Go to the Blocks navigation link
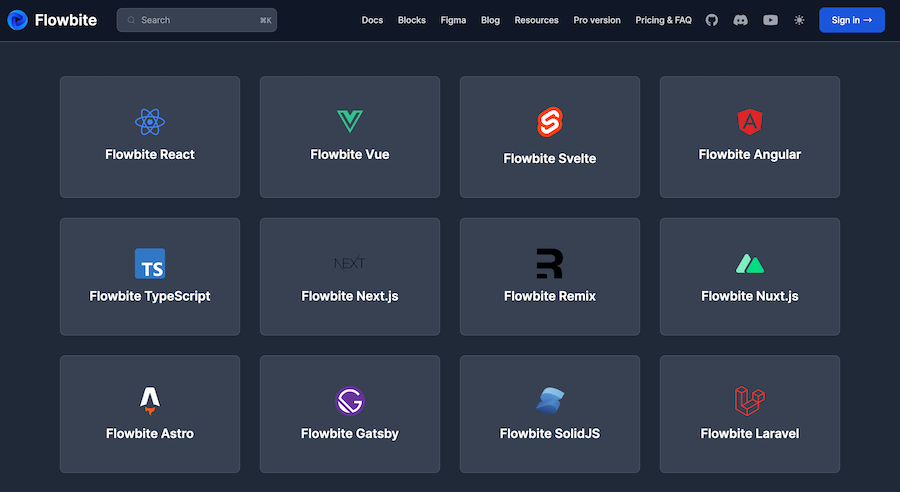The height and width of the screenshot is (492, 900). [411, 20]
